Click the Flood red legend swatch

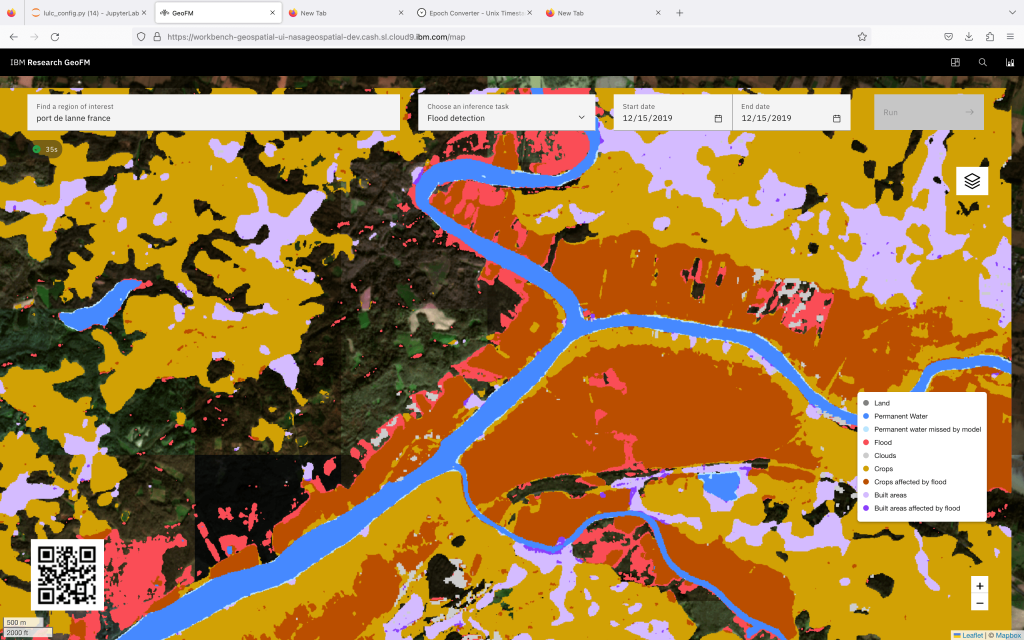(866, 443)
